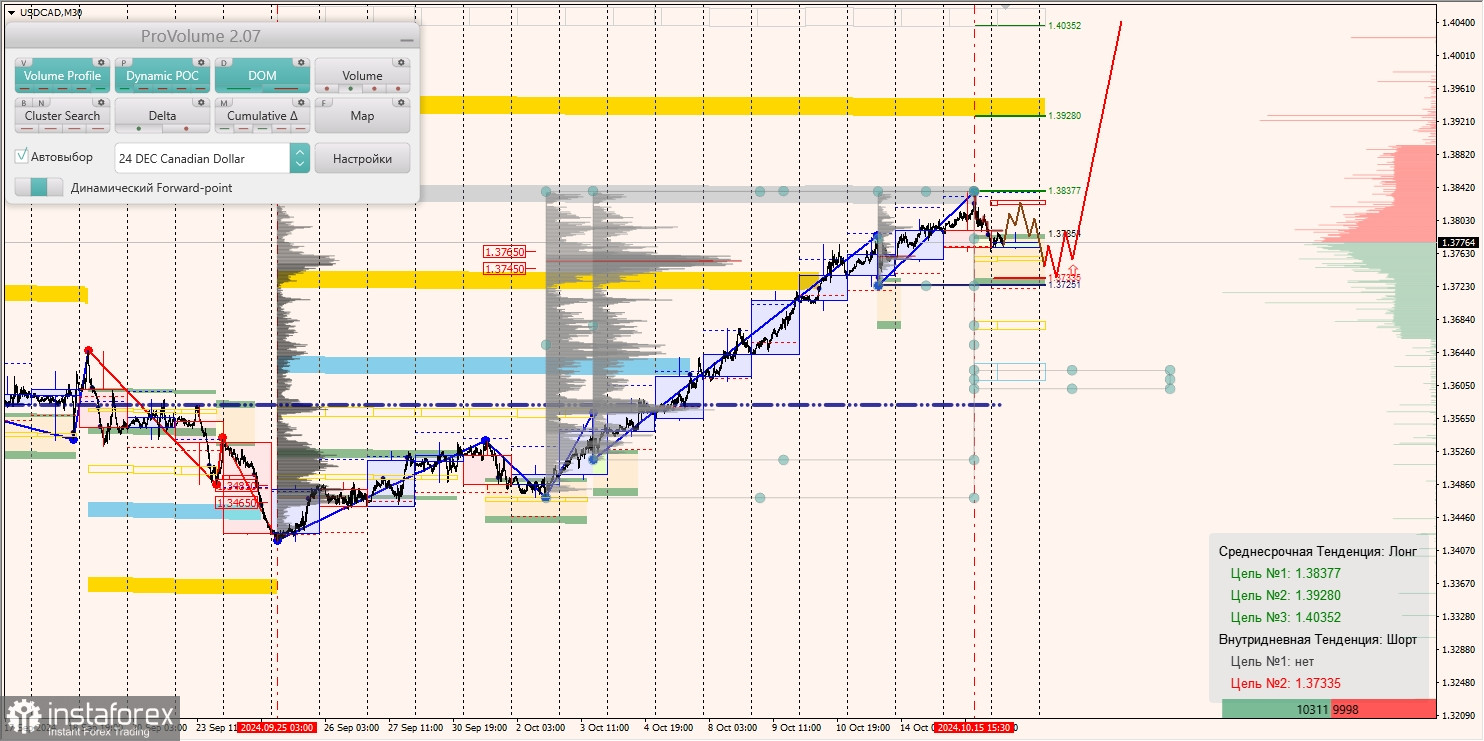The width and height of the screenshot is (1484, 741).
Task: Toggle the Volume Profile indicator
Action: (62, 76)
